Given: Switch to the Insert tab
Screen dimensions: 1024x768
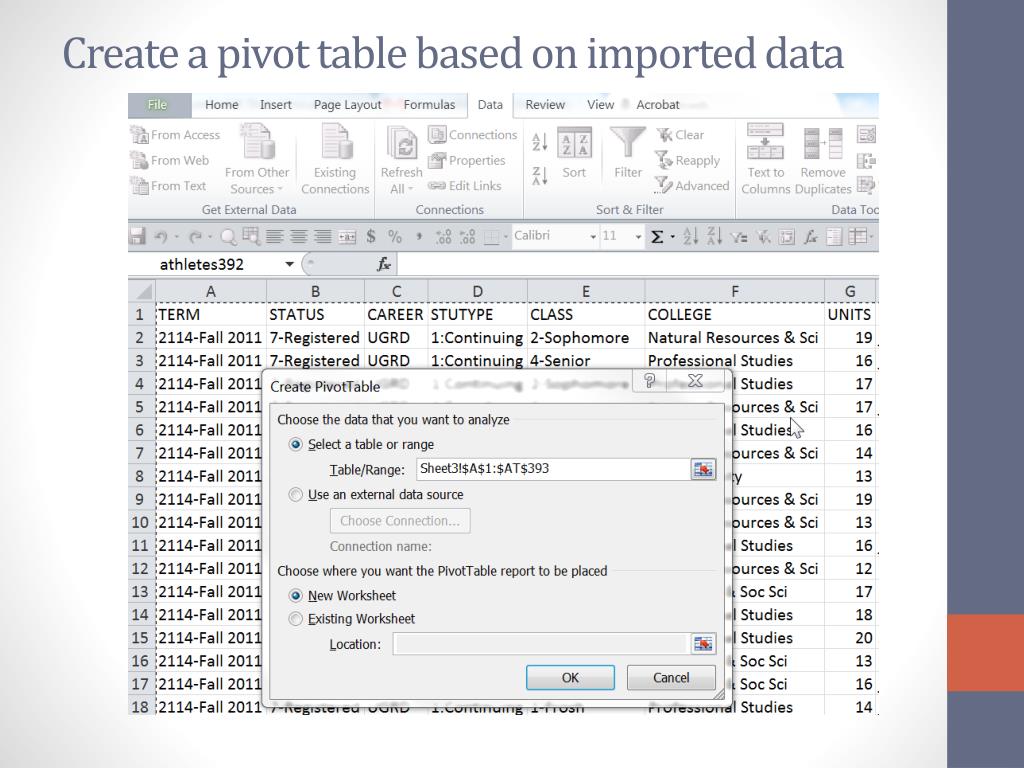Looking at the screenshot, I should pyautogui.click(x=276, y=104).
